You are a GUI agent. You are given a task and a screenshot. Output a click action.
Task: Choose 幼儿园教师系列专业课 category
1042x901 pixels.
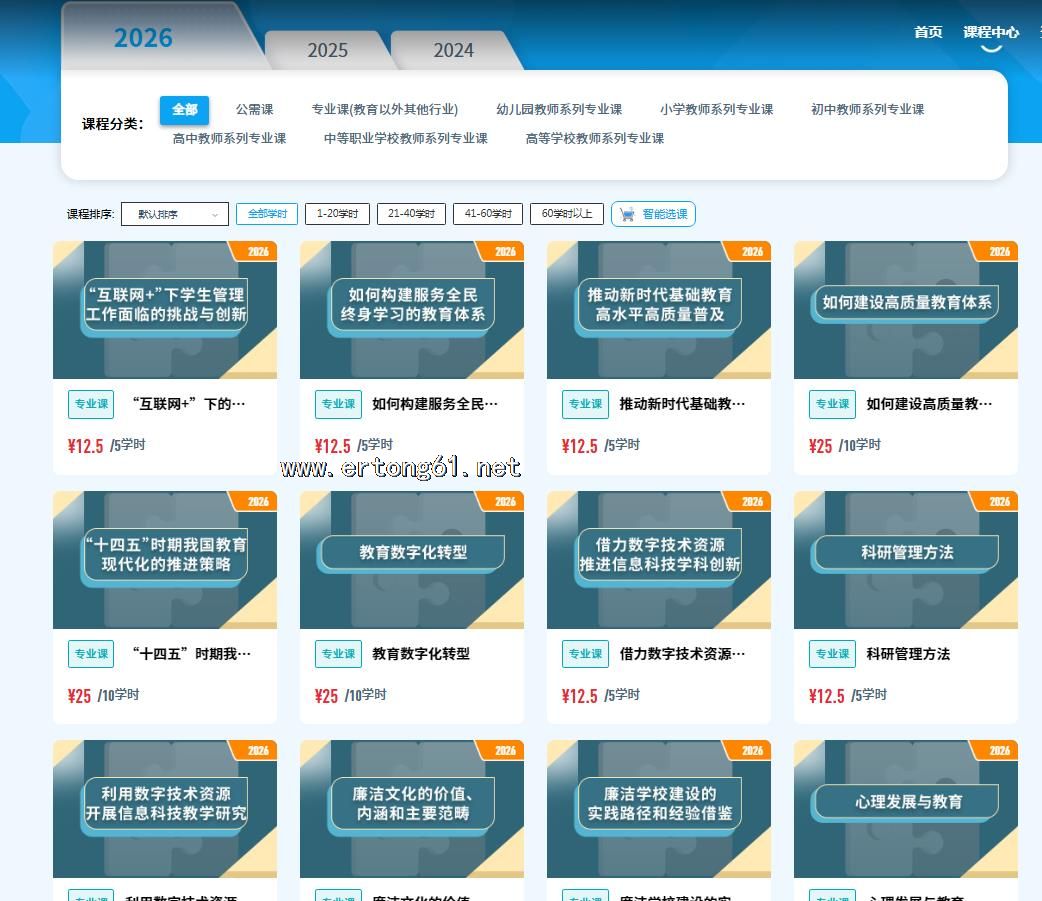(559, 110)
